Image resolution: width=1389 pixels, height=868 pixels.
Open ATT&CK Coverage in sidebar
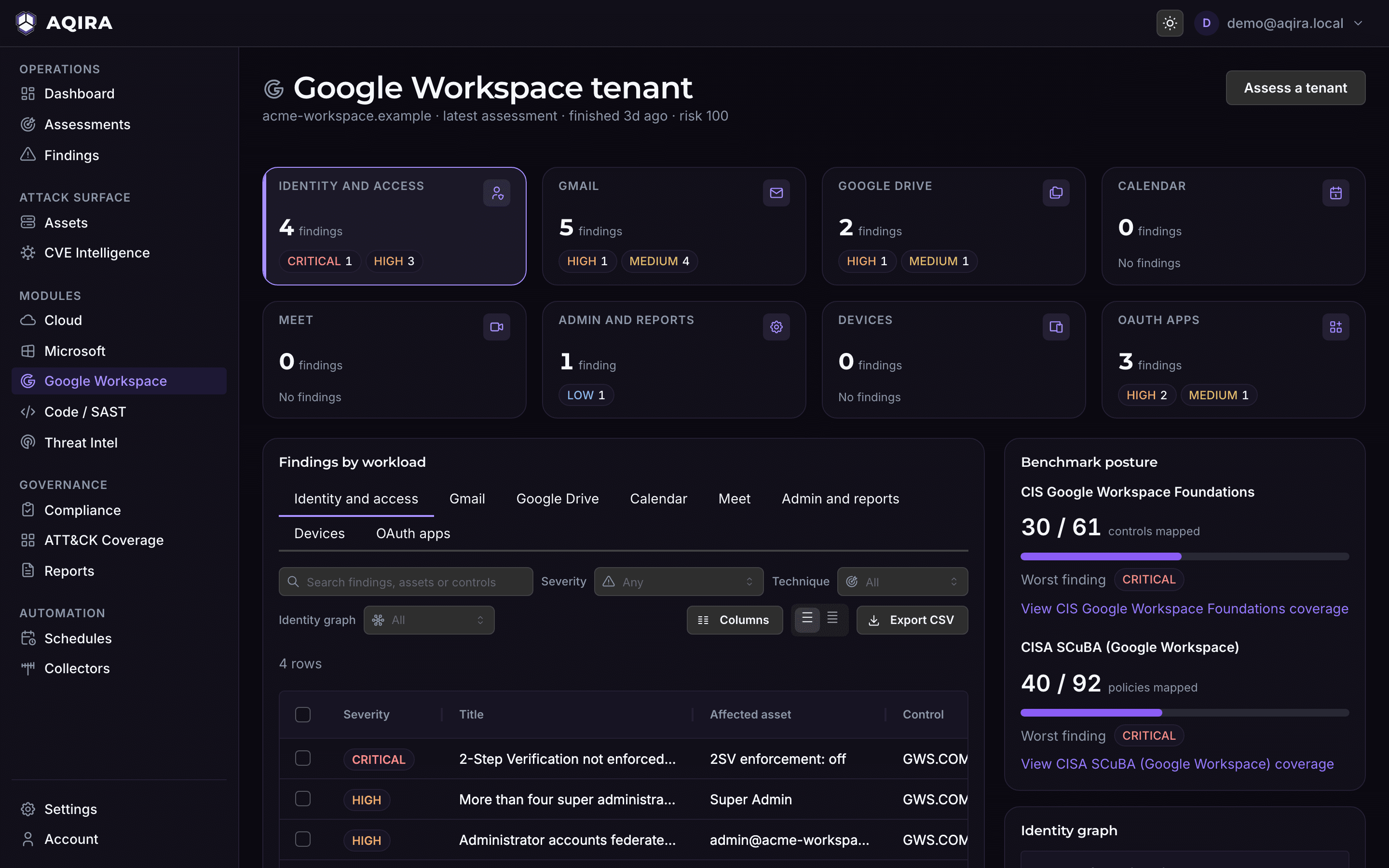click(x=119, y=540)
